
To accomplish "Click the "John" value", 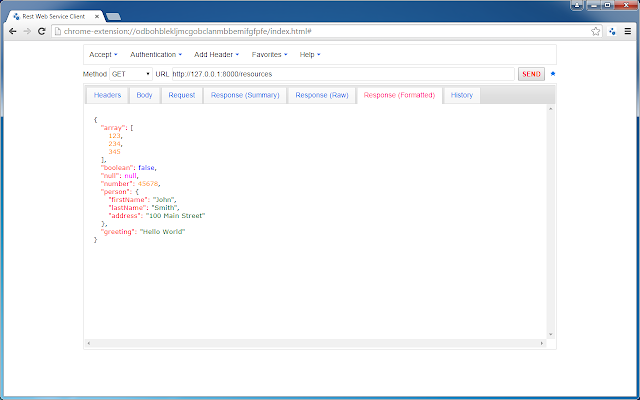I will 163,200.
